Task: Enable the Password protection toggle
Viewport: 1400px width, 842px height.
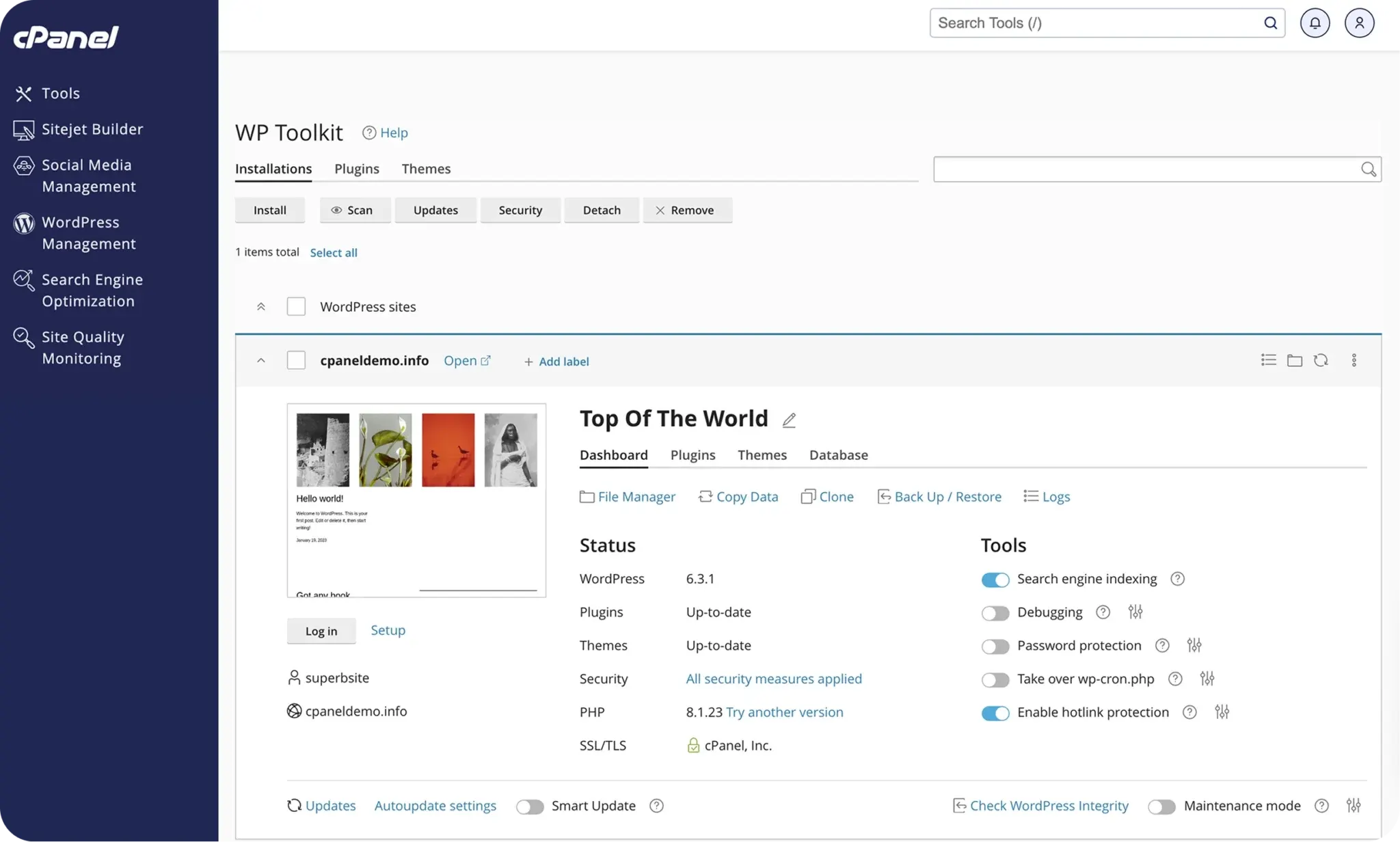Action: (995, 646)
